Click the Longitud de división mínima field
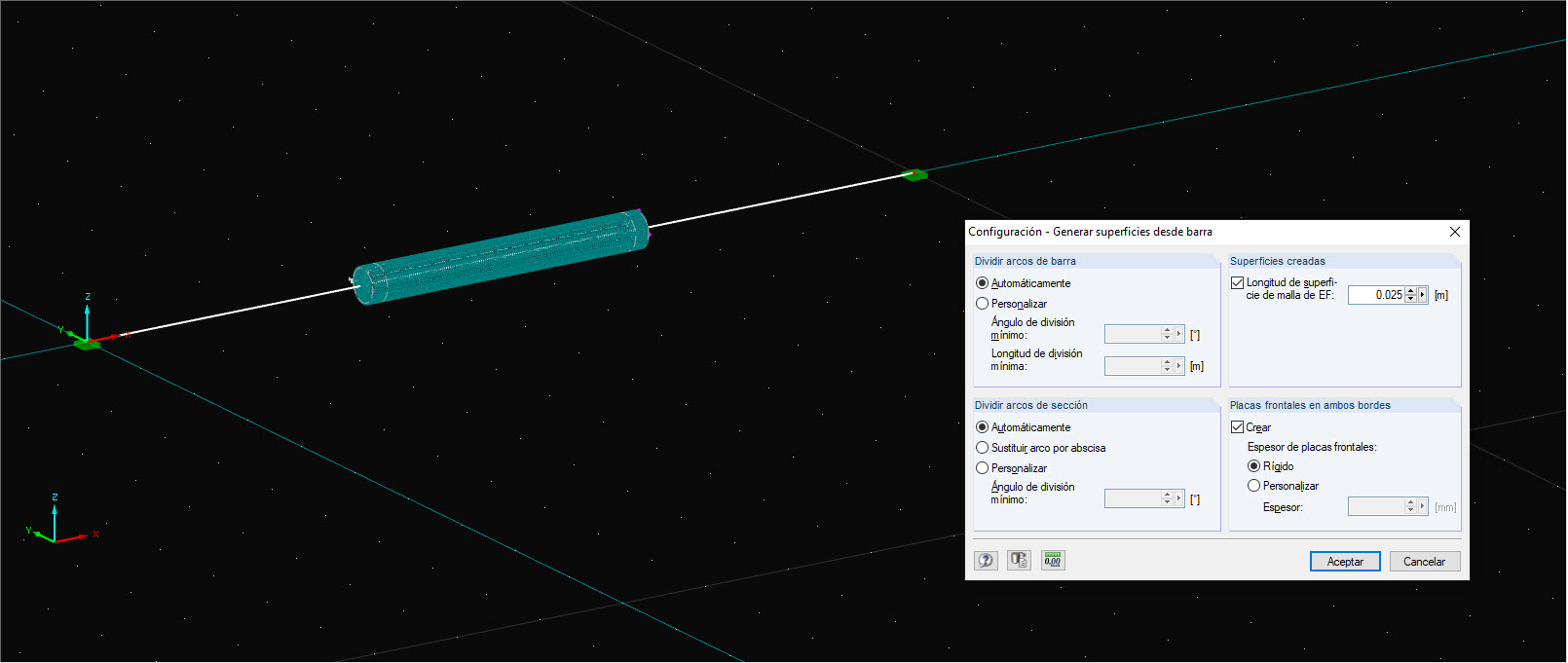The image size is (1568, 663). (1133, 366)
